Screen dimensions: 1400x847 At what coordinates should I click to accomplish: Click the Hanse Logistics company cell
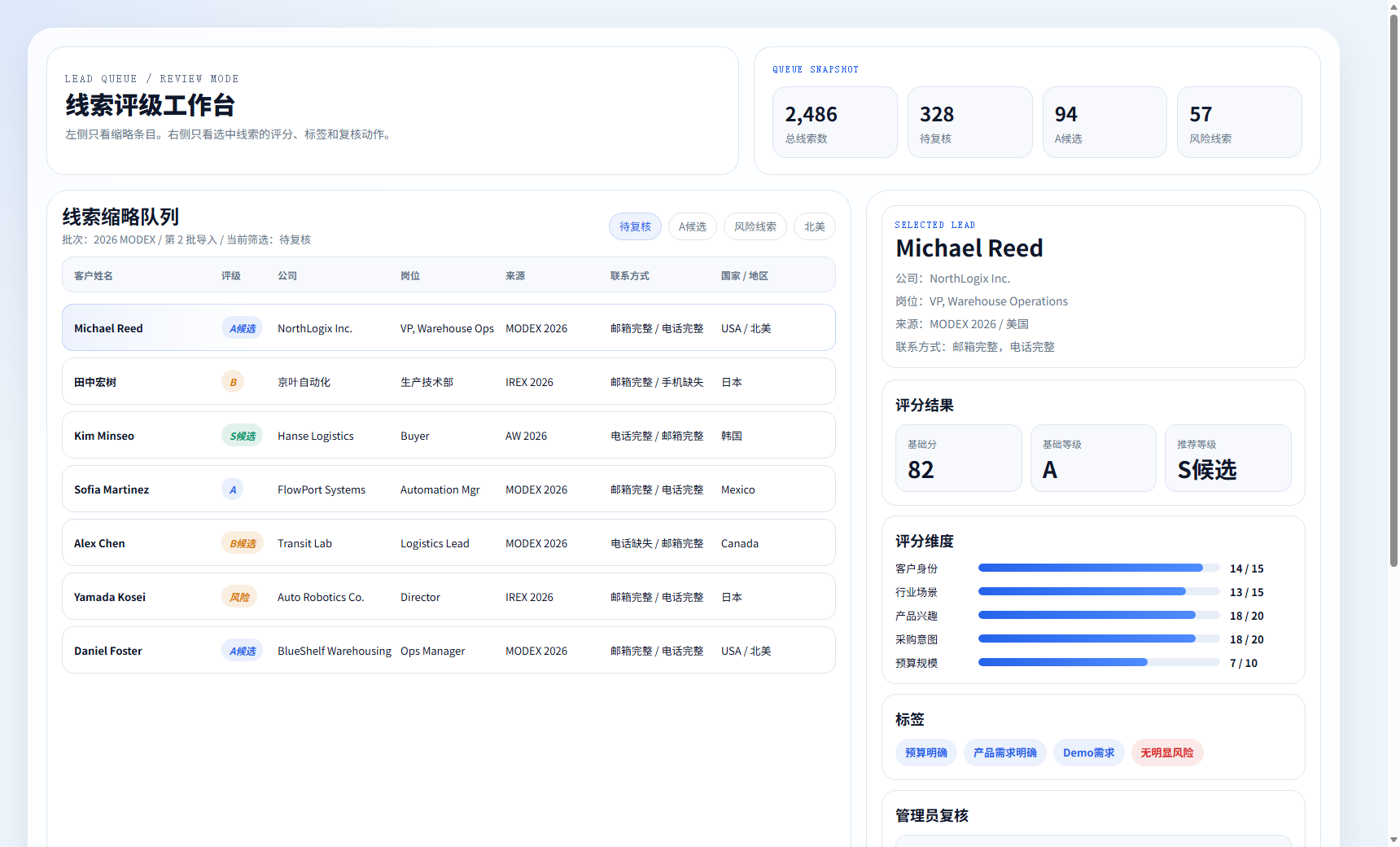316,436
